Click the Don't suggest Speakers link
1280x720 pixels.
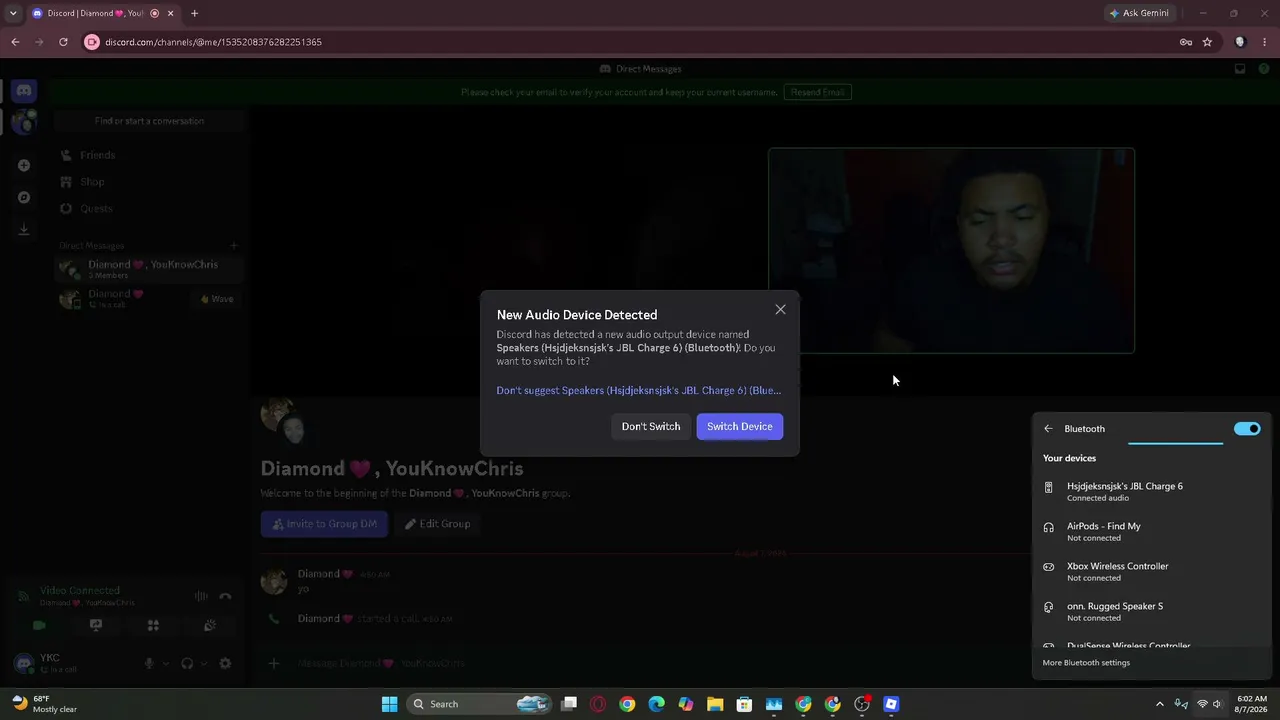(639, 390)
